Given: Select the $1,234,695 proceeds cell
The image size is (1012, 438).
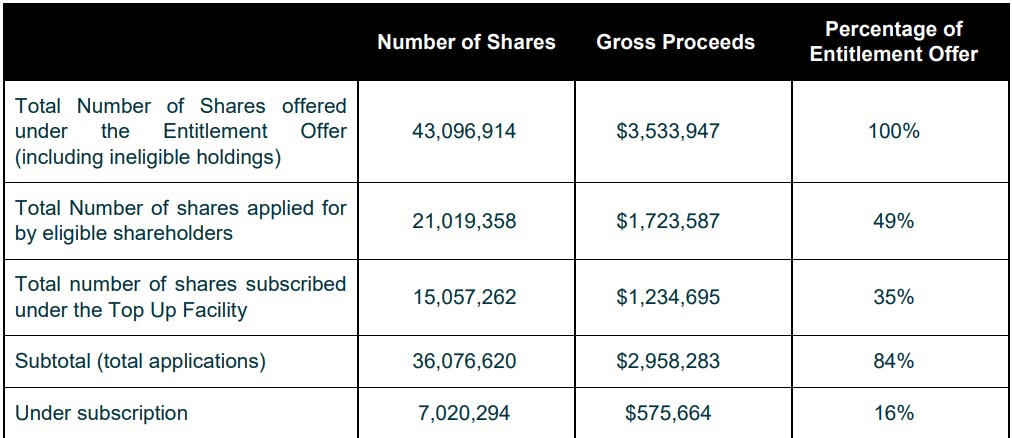Looking at the screenshot, I should click(x=667, y=297).
